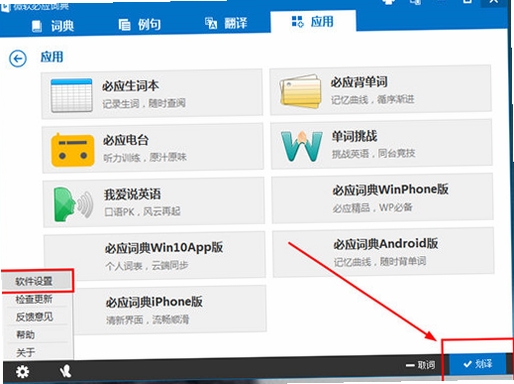Select the 关于 about menu entry
This screenshot has height=384, width=514.
tap(26, 352)
